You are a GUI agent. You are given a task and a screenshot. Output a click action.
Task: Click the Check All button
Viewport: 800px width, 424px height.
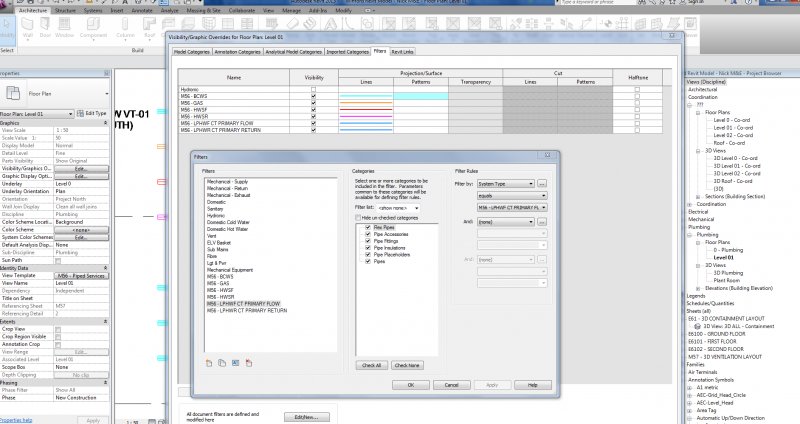[x=371, y=365]
